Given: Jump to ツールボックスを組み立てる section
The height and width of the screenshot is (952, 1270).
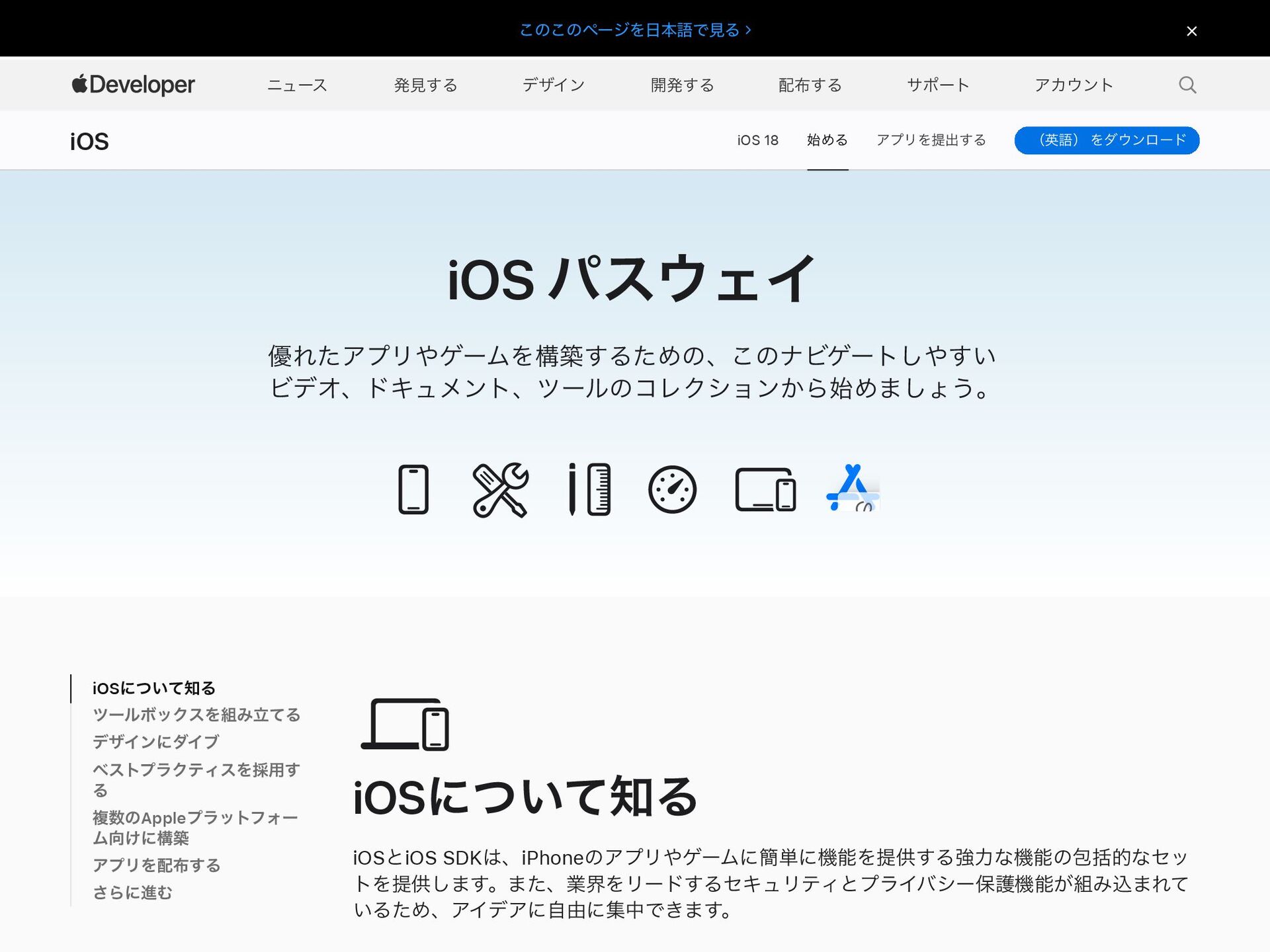Looking at the screenshot, I should pyautogui.click(x=196, y=715).
